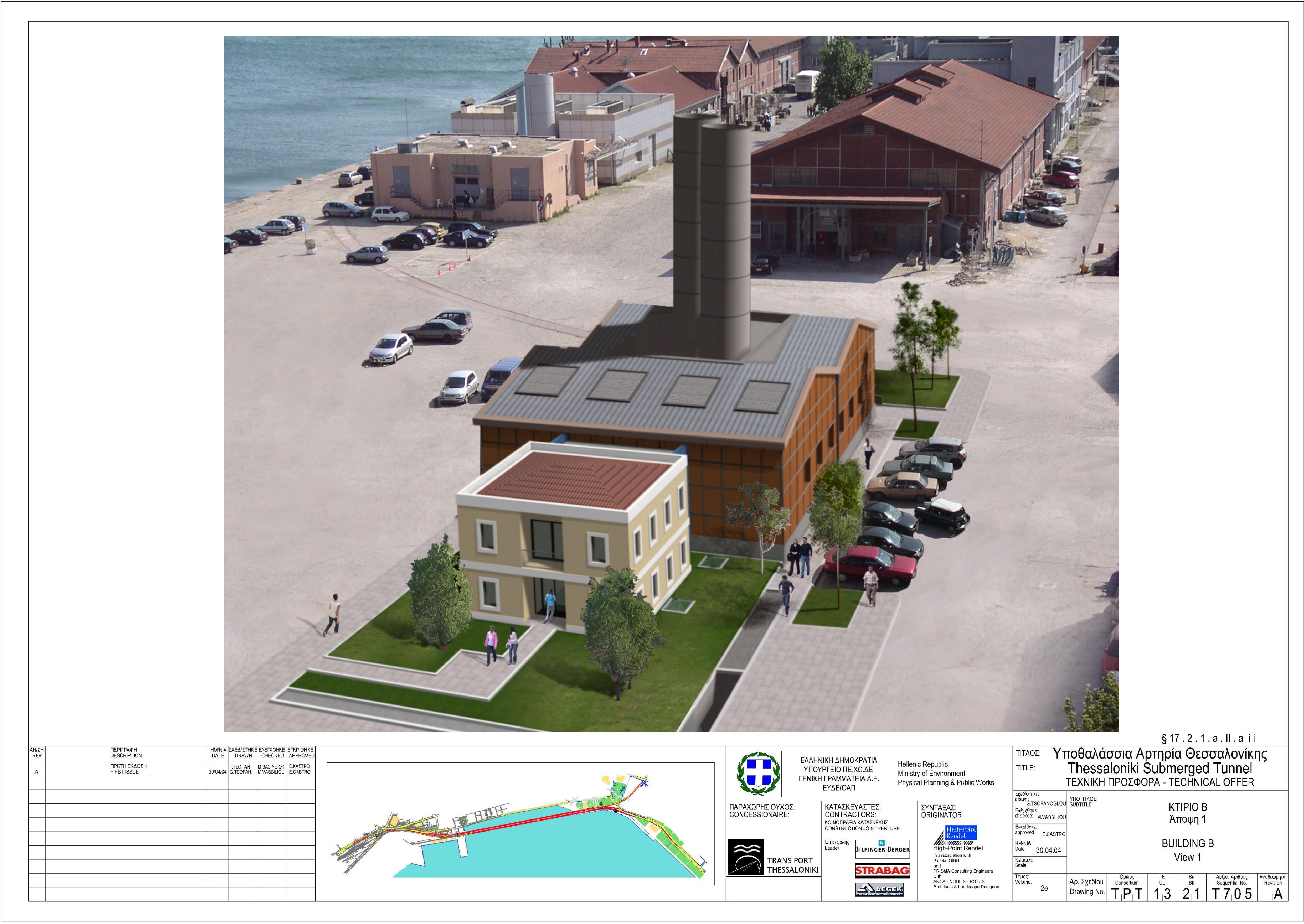This screenshot has height=924, width=1304.
Task: Click the 'BUILDING B' subtitle text
Action: (1187, 843)
